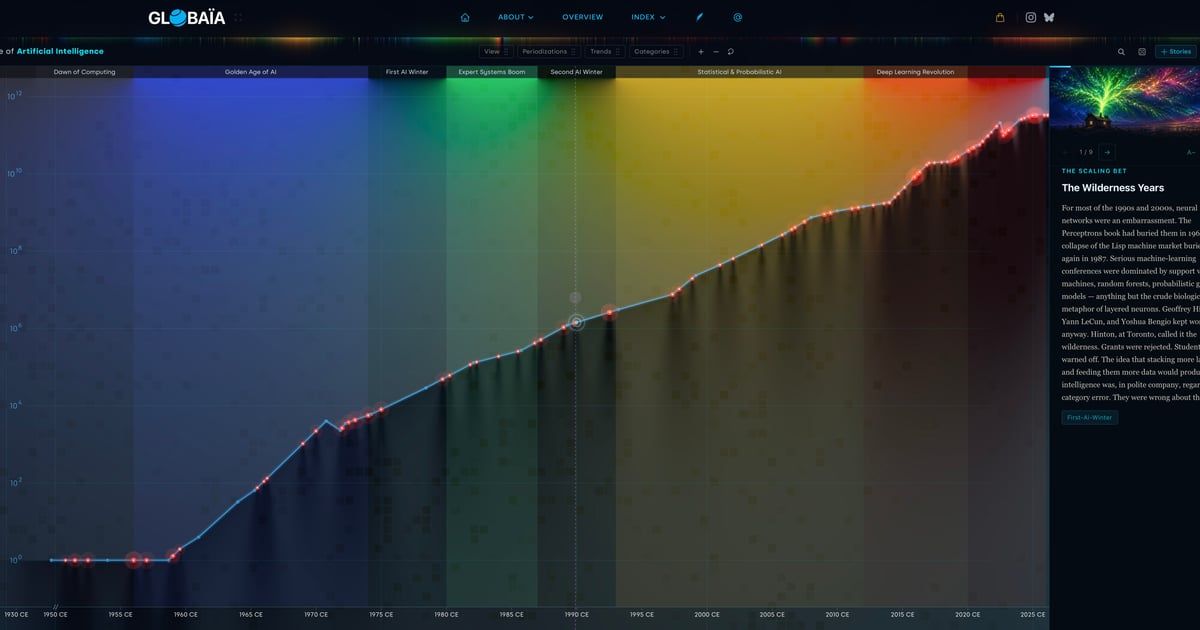Go to the home page icon
This screenshot has width=1200, height=630.
pos(465,17)
